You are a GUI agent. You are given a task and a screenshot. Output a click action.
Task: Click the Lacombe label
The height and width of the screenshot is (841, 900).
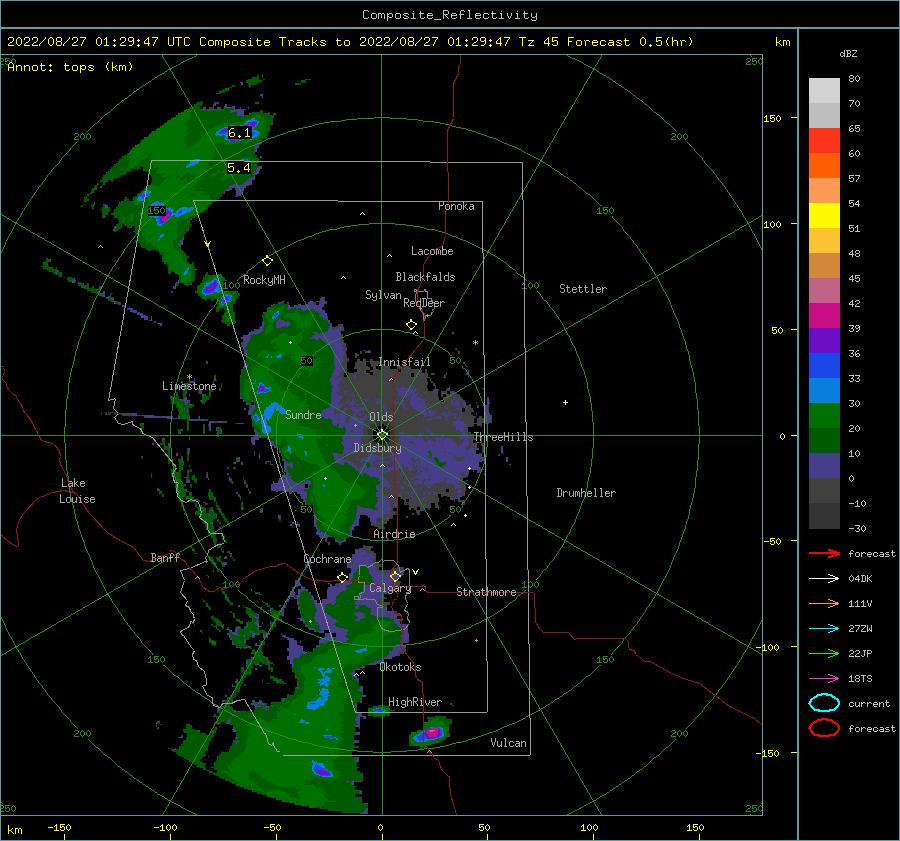point(432,251)
